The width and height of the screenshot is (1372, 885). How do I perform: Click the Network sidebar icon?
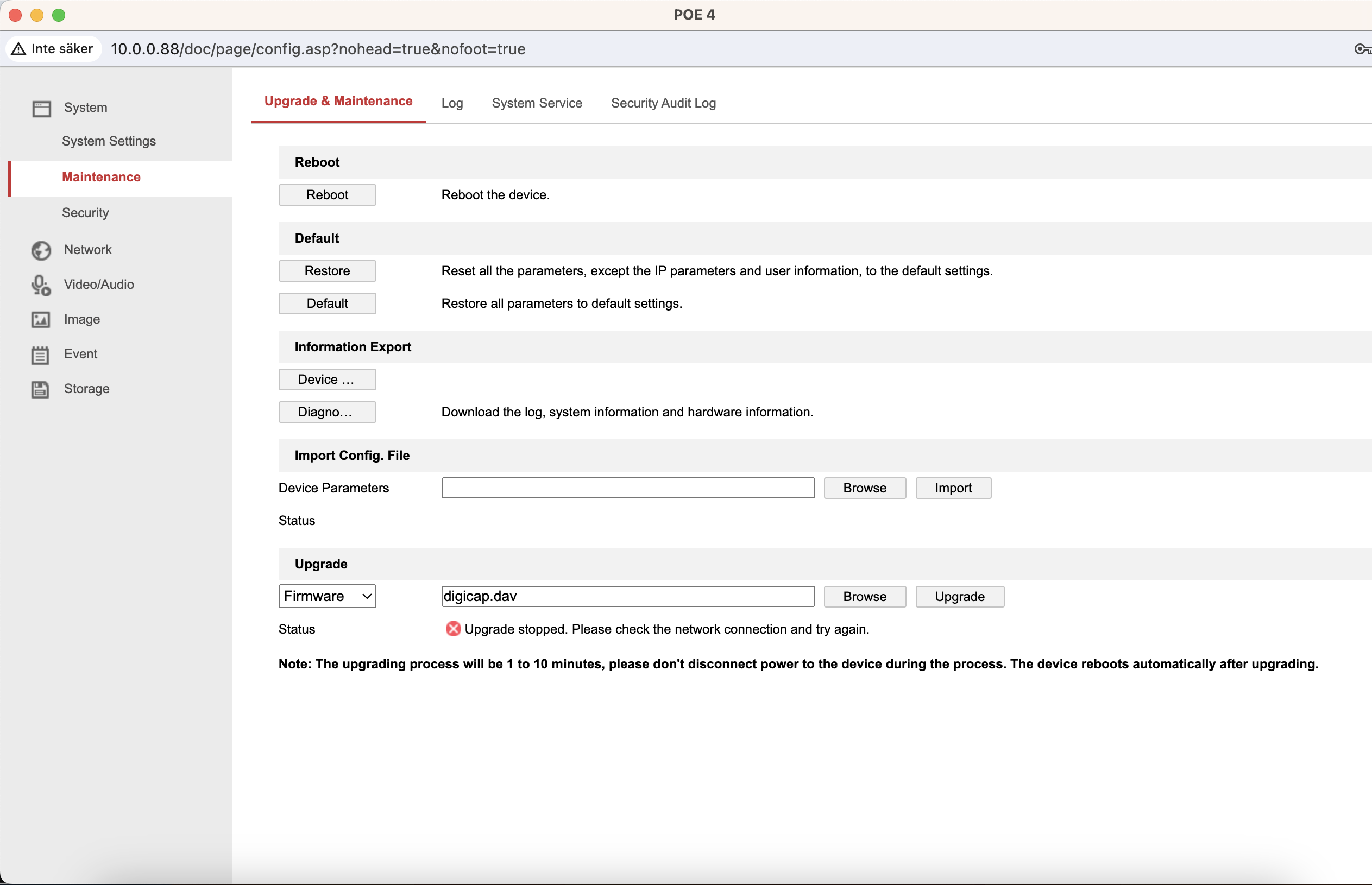40,250
